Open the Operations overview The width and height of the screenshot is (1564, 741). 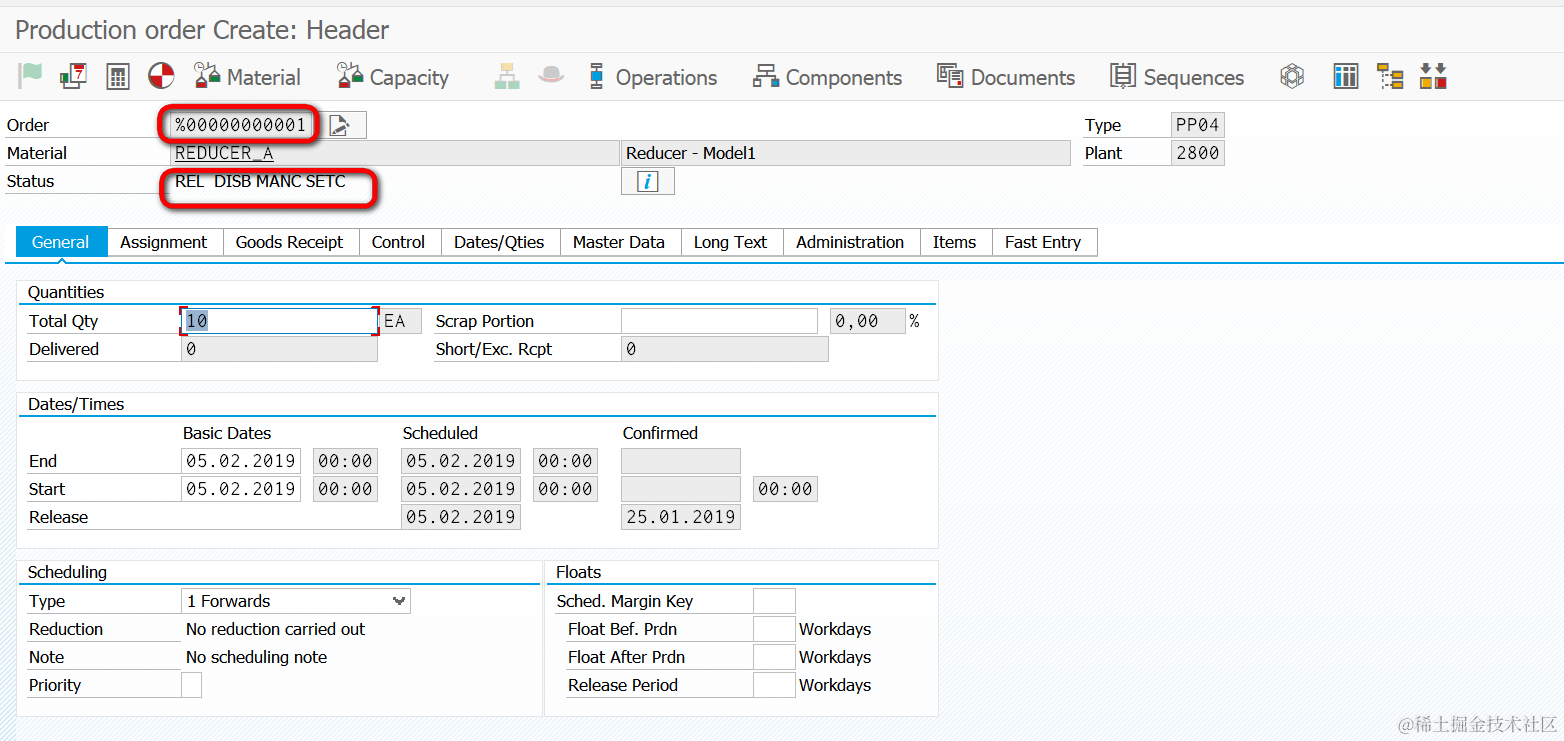point(652,77)
